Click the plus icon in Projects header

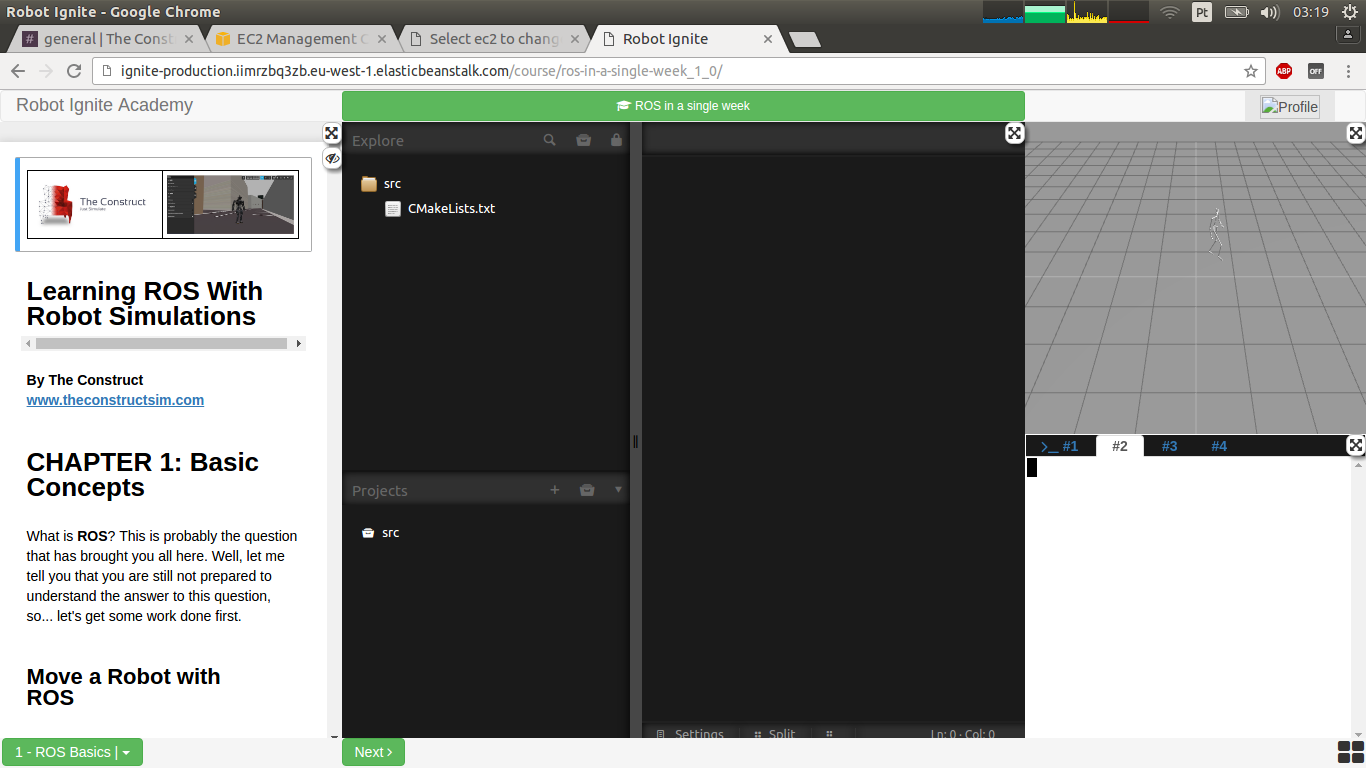pos(555,490)
